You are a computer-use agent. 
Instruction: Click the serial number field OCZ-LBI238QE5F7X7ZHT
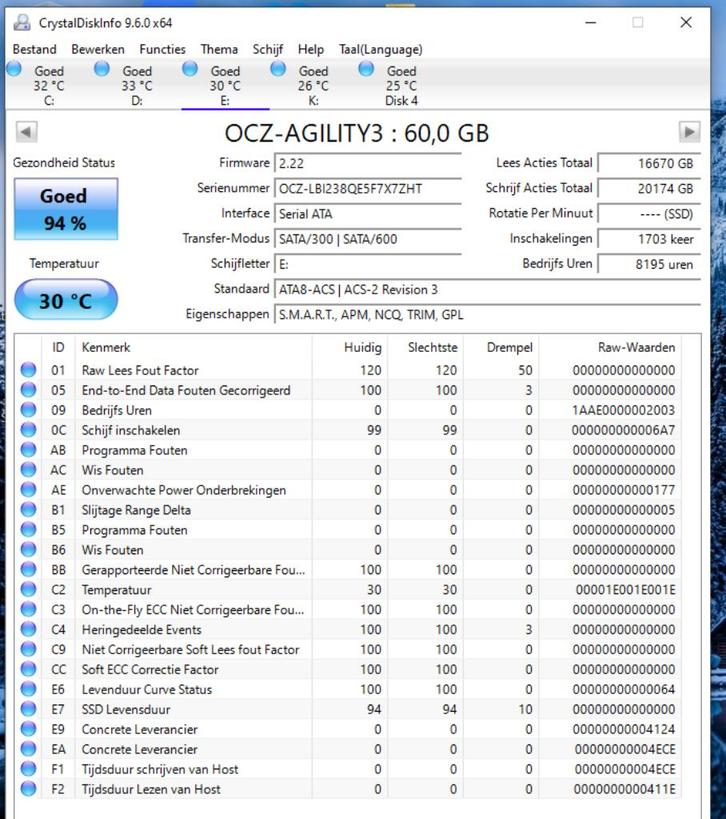click(368, 188)
